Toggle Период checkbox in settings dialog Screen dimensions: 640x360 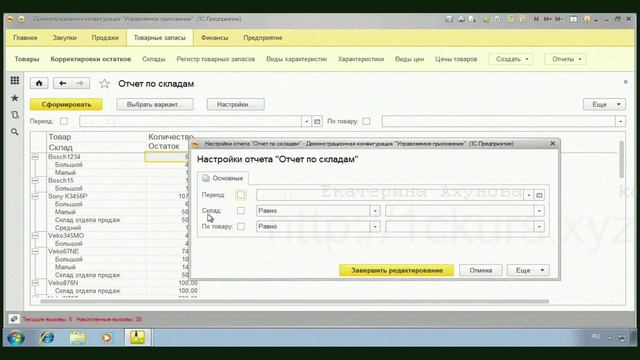[241, 195]
